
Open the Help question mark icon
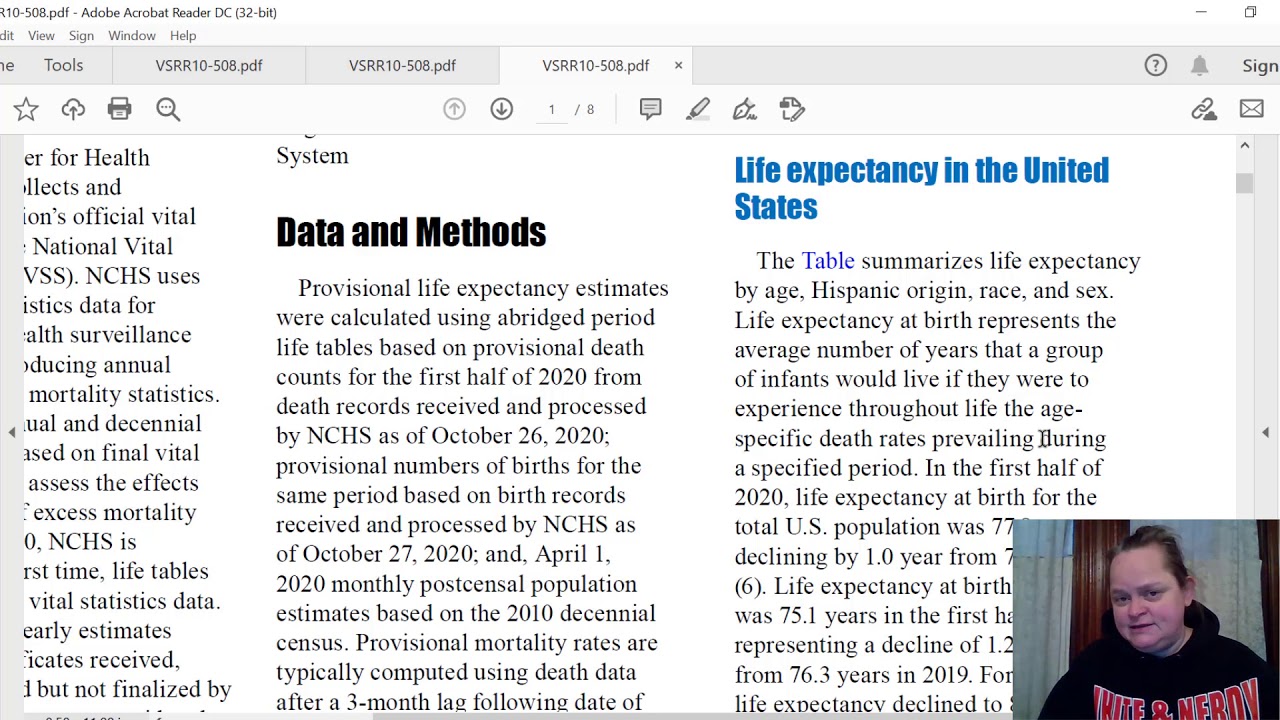(x=1156, y=66)
